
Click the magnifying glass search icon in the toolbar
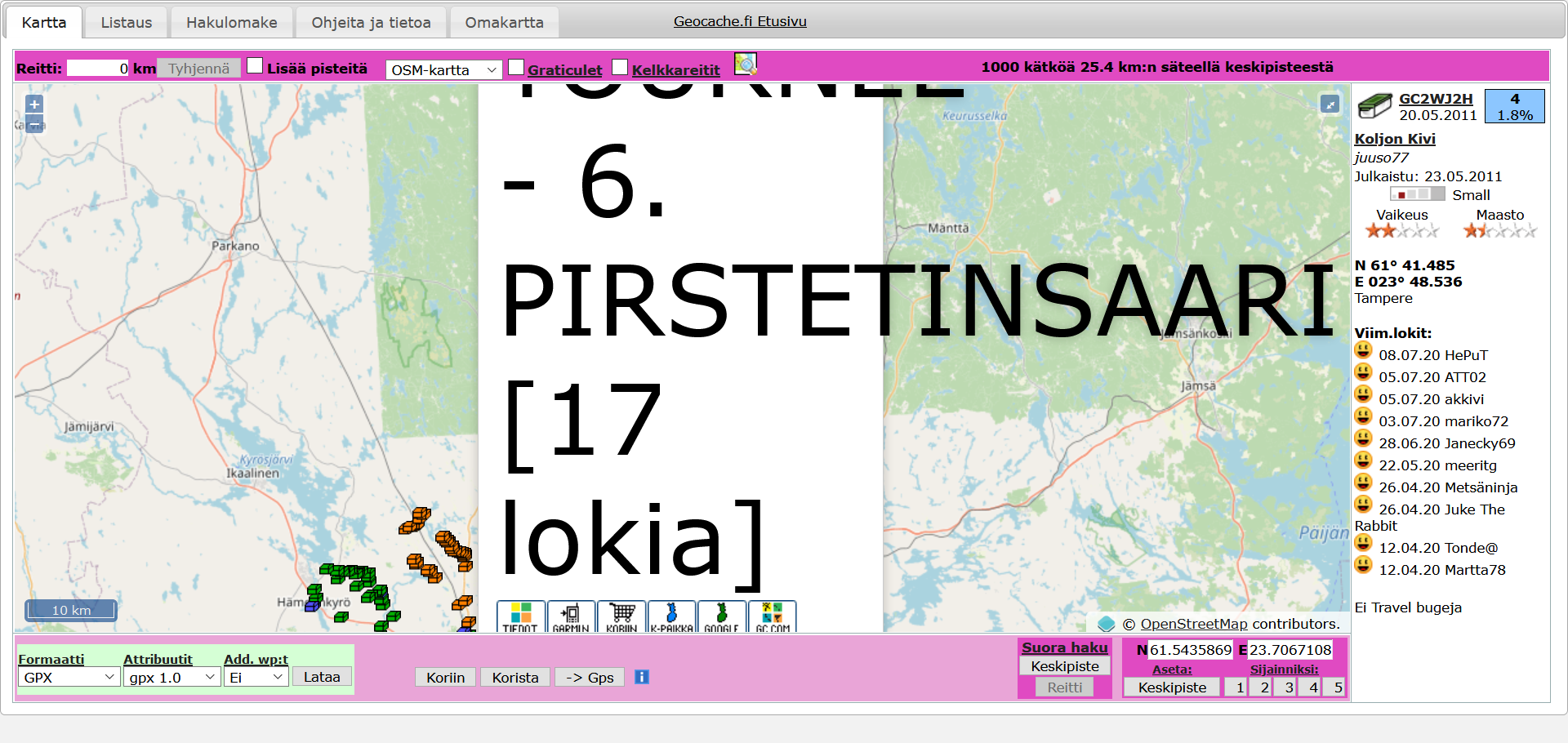[x=745, y=65]
